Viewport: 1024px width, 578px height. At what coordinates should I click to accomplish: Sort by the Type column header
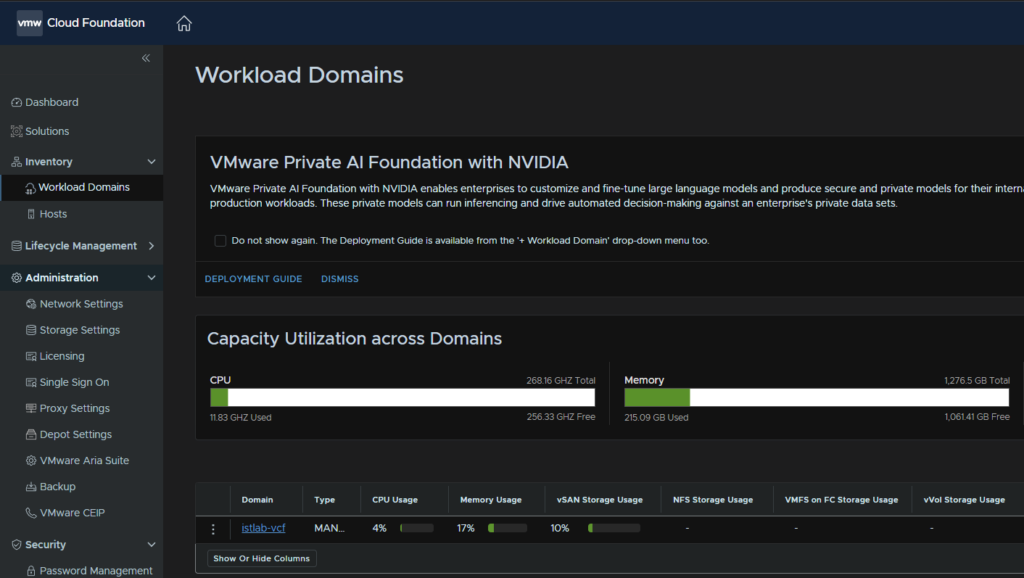(325, 500)
